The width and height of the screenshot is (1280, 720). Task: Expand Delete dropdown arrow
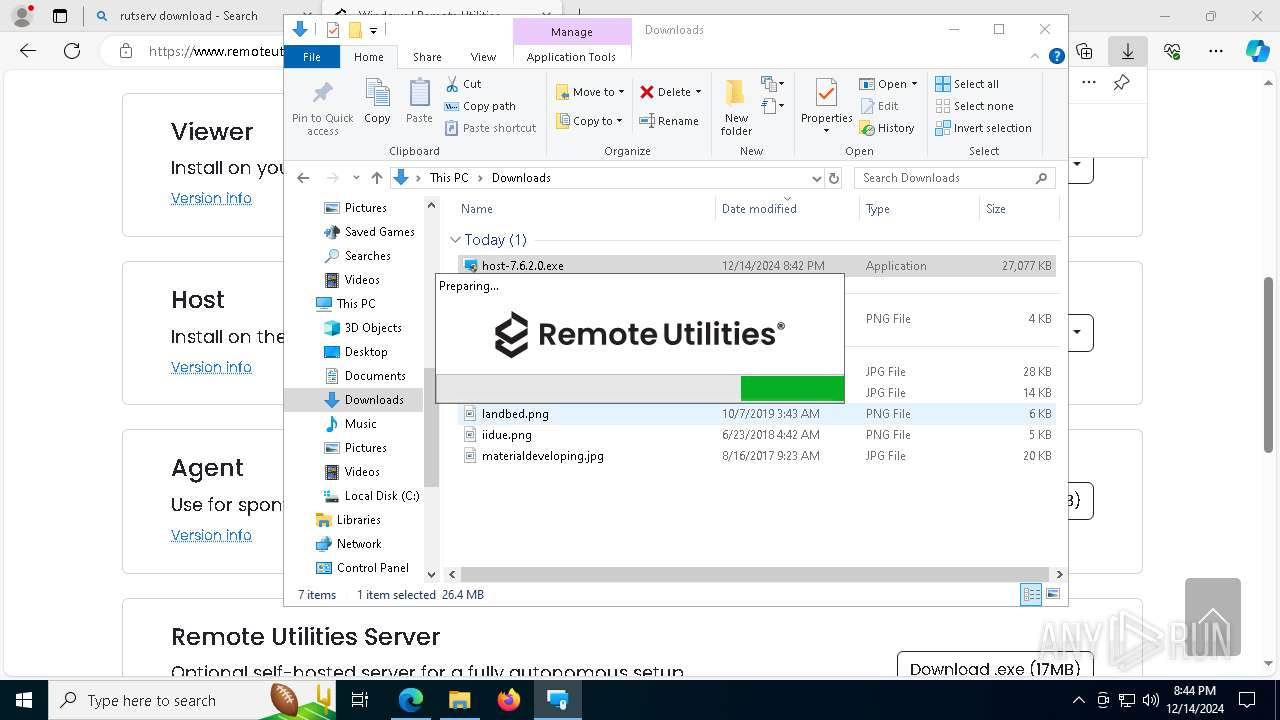pos(698,92)
